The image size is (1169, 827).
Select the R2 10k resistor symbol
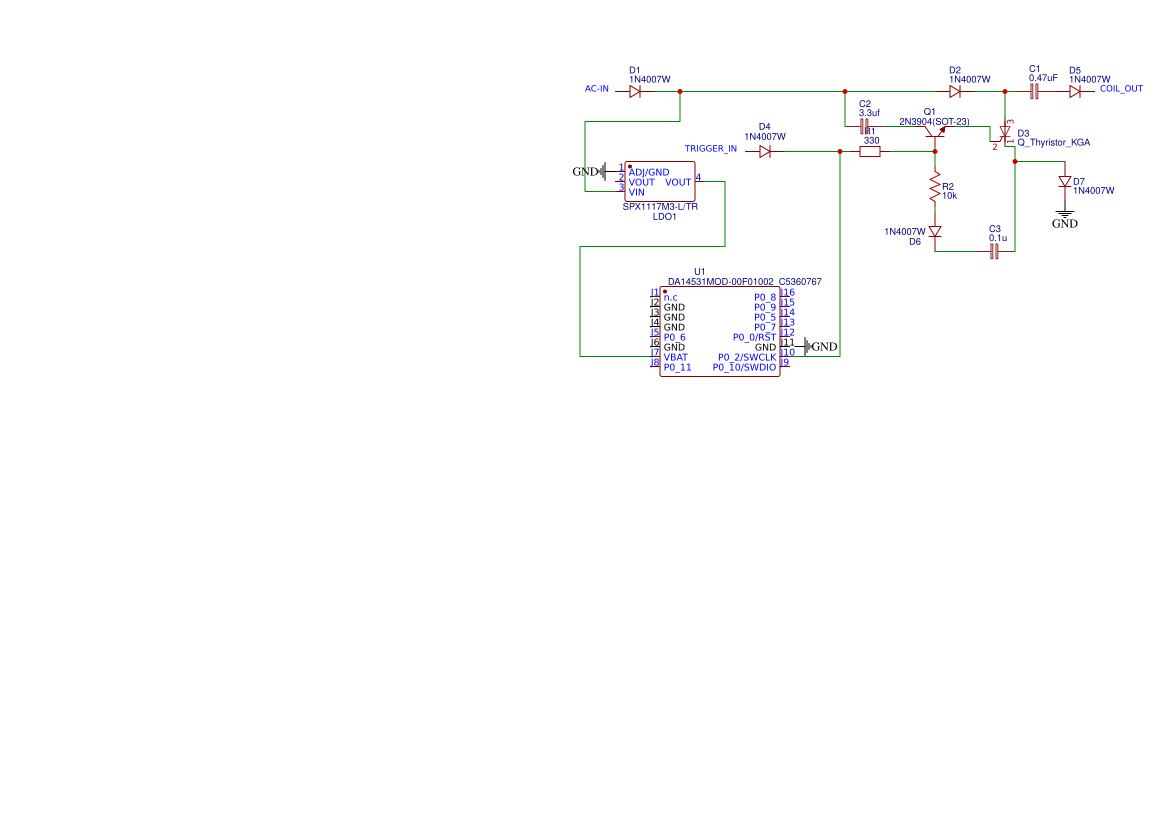click(935, 187)
